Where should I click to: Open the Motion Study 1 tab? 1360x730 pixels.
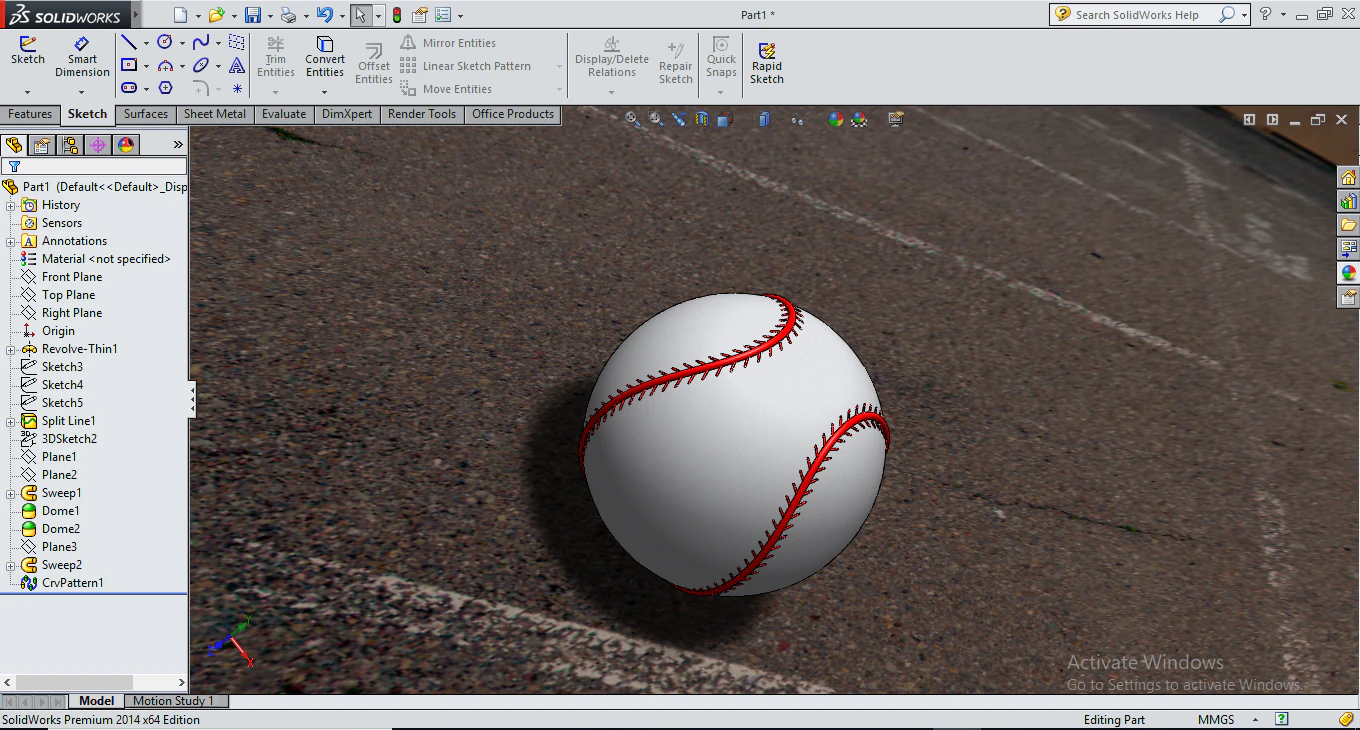pos(174,701)
